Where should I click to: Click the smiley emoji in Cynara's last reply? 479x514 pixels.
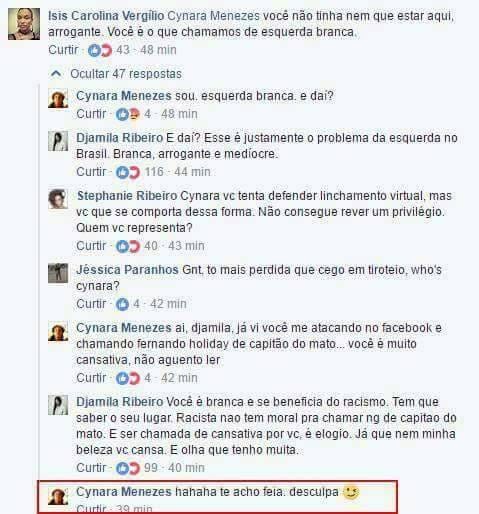click(351, 492)
